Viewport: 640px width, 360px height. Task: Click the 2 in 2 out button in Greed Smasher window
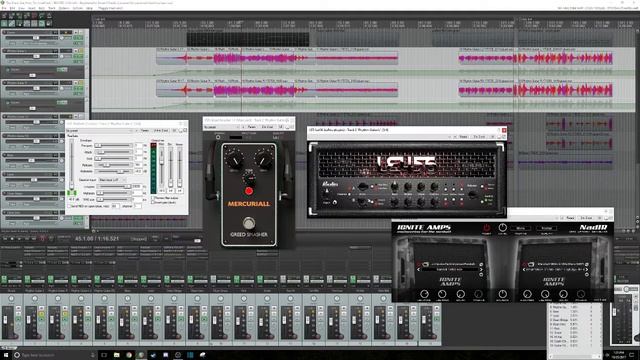pos(267,127)
